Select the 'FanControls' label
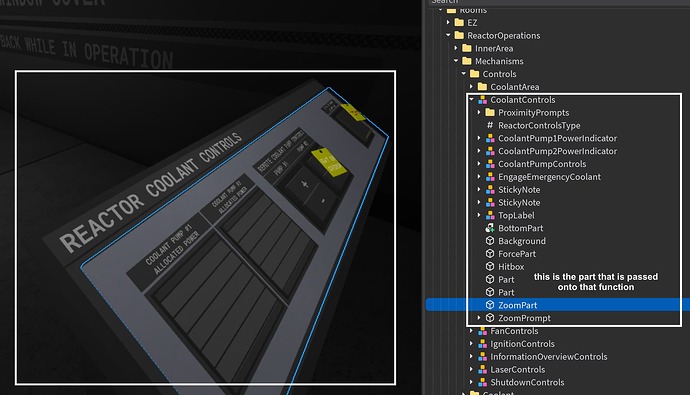The width and height of the screenshot is (690, 395). 514,331
